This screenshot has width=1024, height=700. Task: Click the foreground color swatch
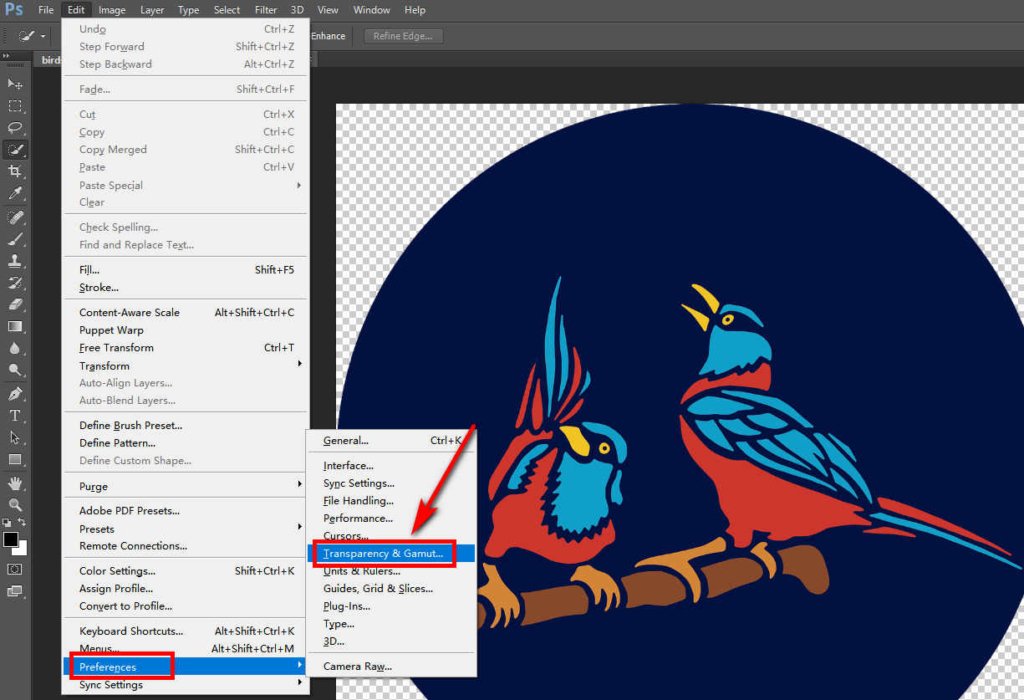pyautogui.click(x=9, y=540)
